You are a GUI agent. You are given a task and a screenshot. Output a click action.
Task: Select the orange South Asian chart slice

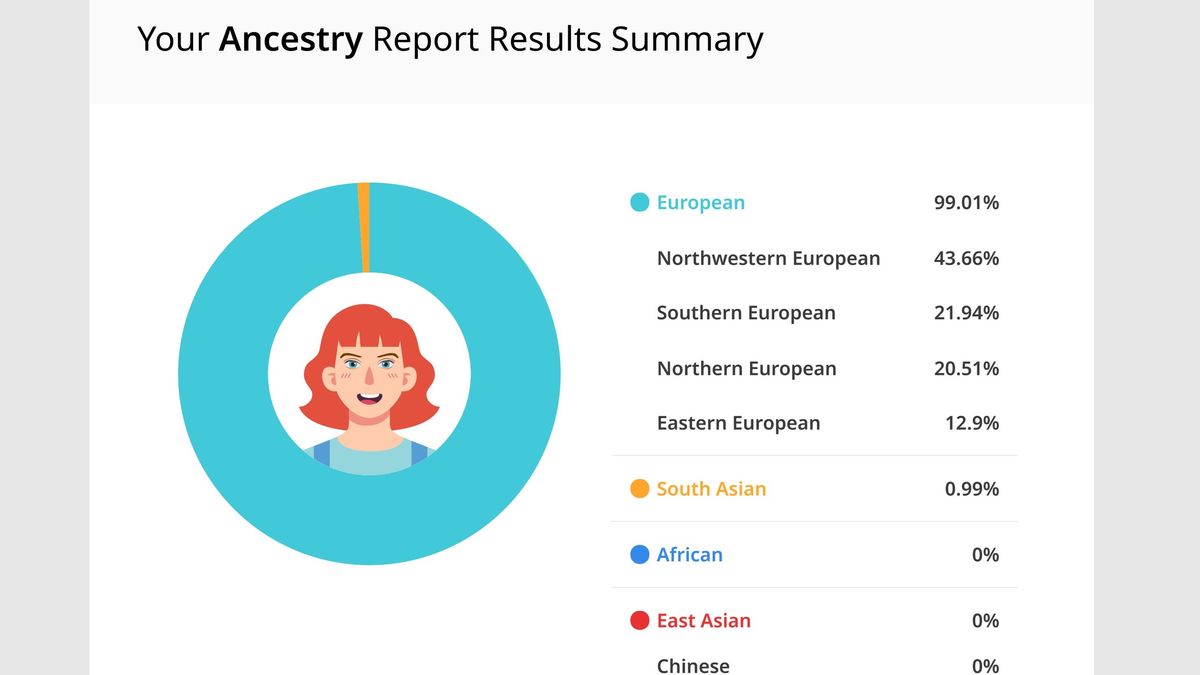[367, 225]
